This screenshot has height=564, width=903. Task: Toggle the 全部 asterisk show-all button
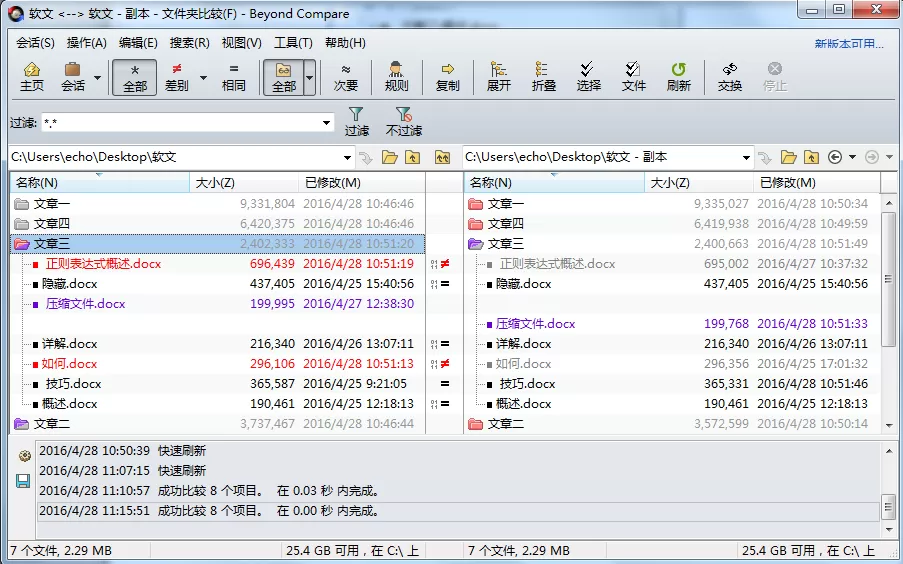[135, 77]
